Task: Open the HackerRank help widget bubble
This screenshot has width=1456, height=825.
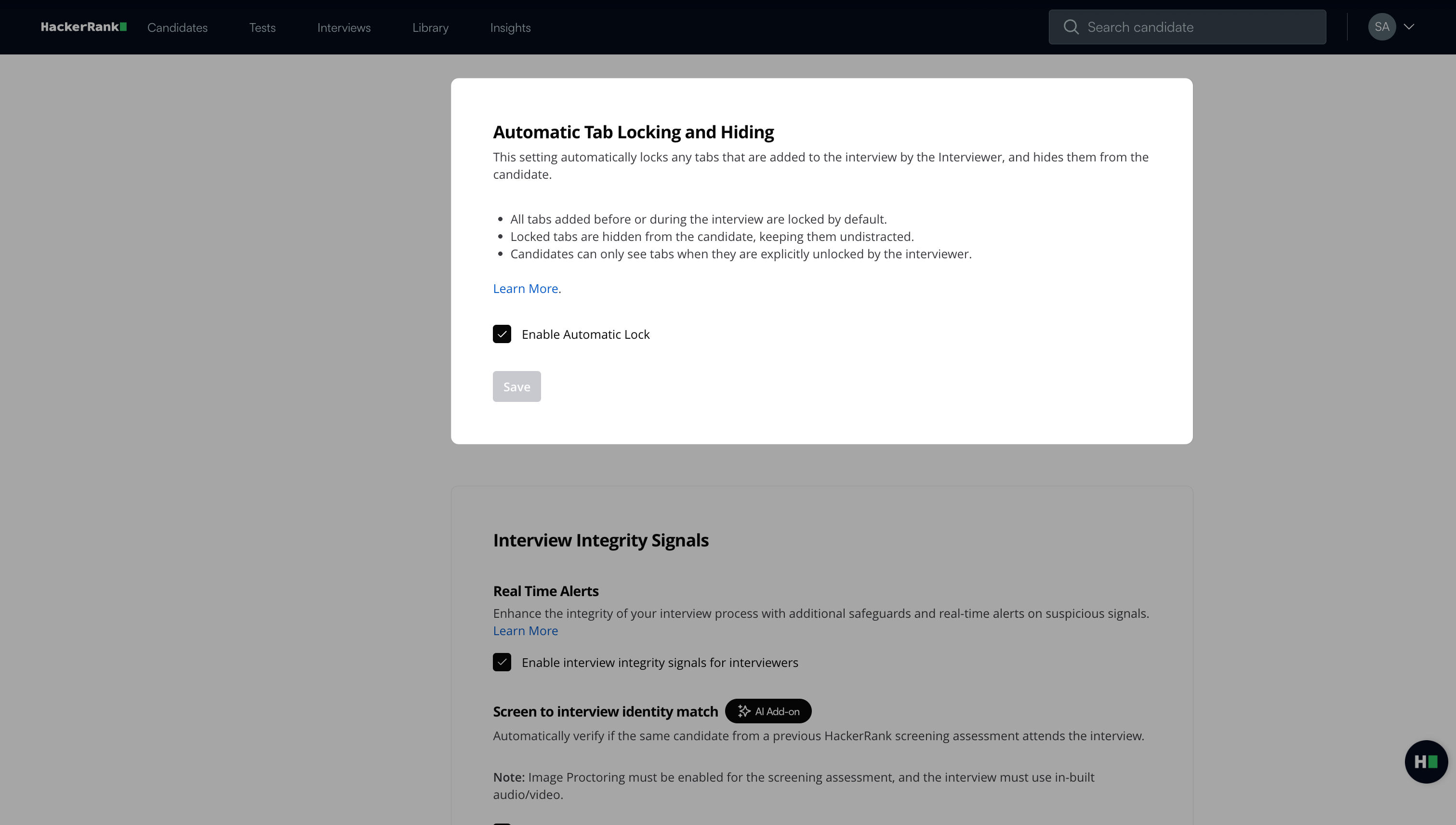Action: click(1426, 761)
